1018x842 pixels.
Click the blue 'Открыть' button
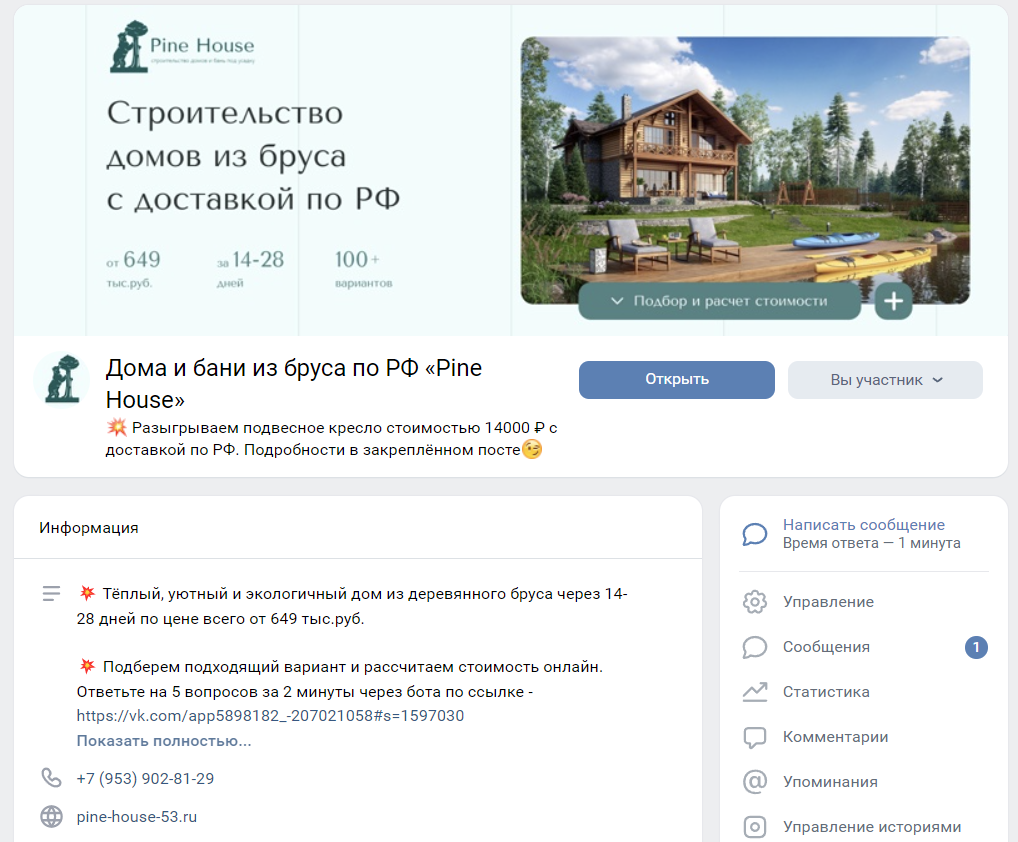[677, 380]
